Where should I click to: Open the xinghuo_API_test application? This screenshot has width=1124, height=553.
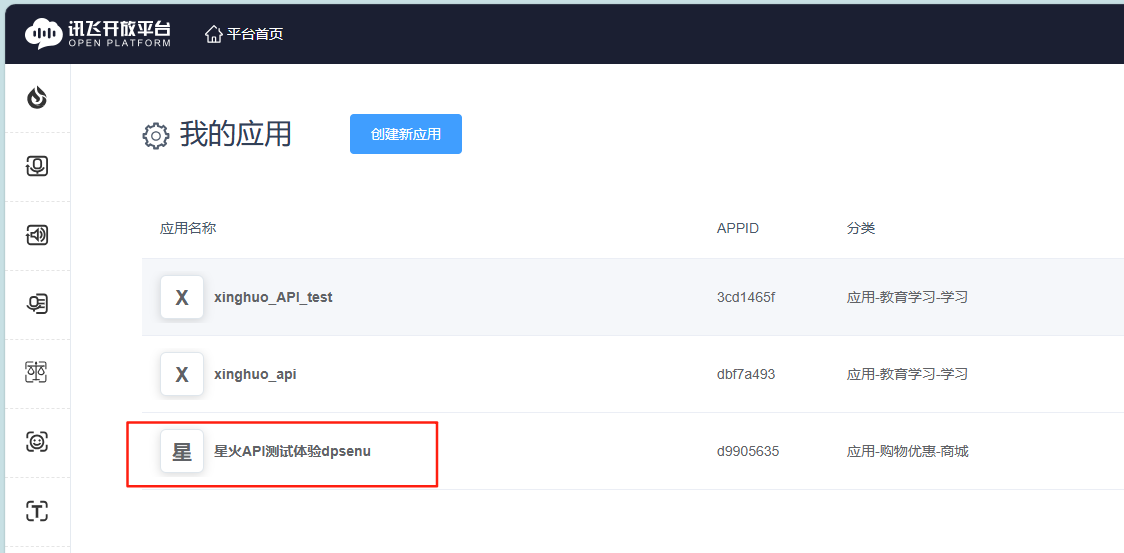pos(273,297)
